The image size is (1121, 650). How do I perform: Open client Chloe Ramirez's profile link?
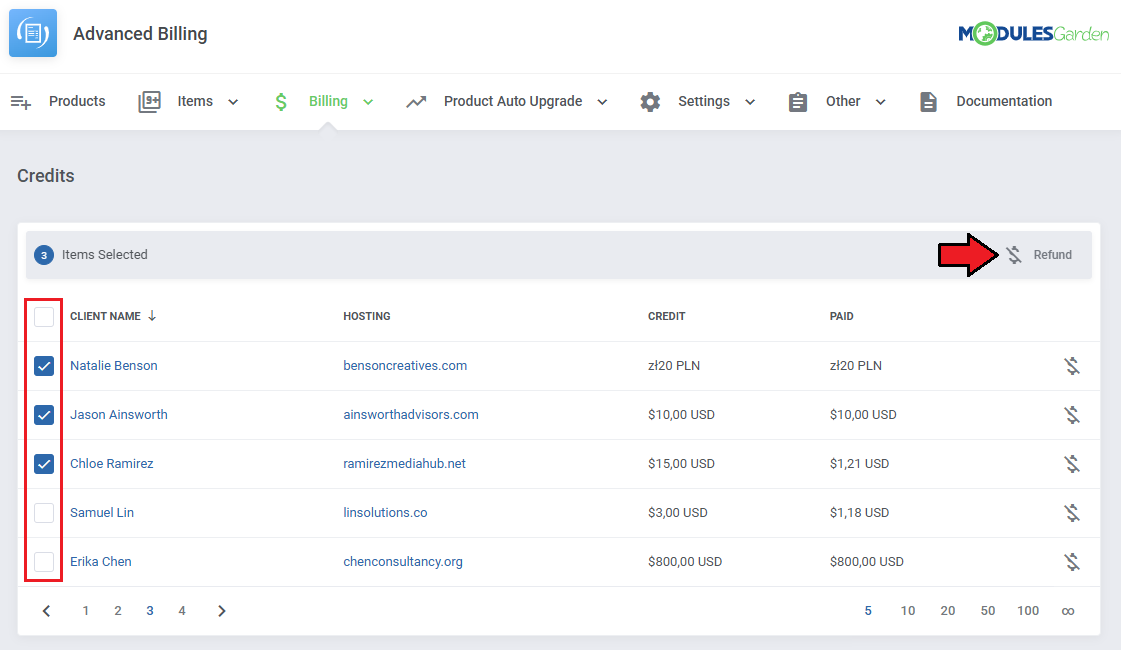click(112, 463)
